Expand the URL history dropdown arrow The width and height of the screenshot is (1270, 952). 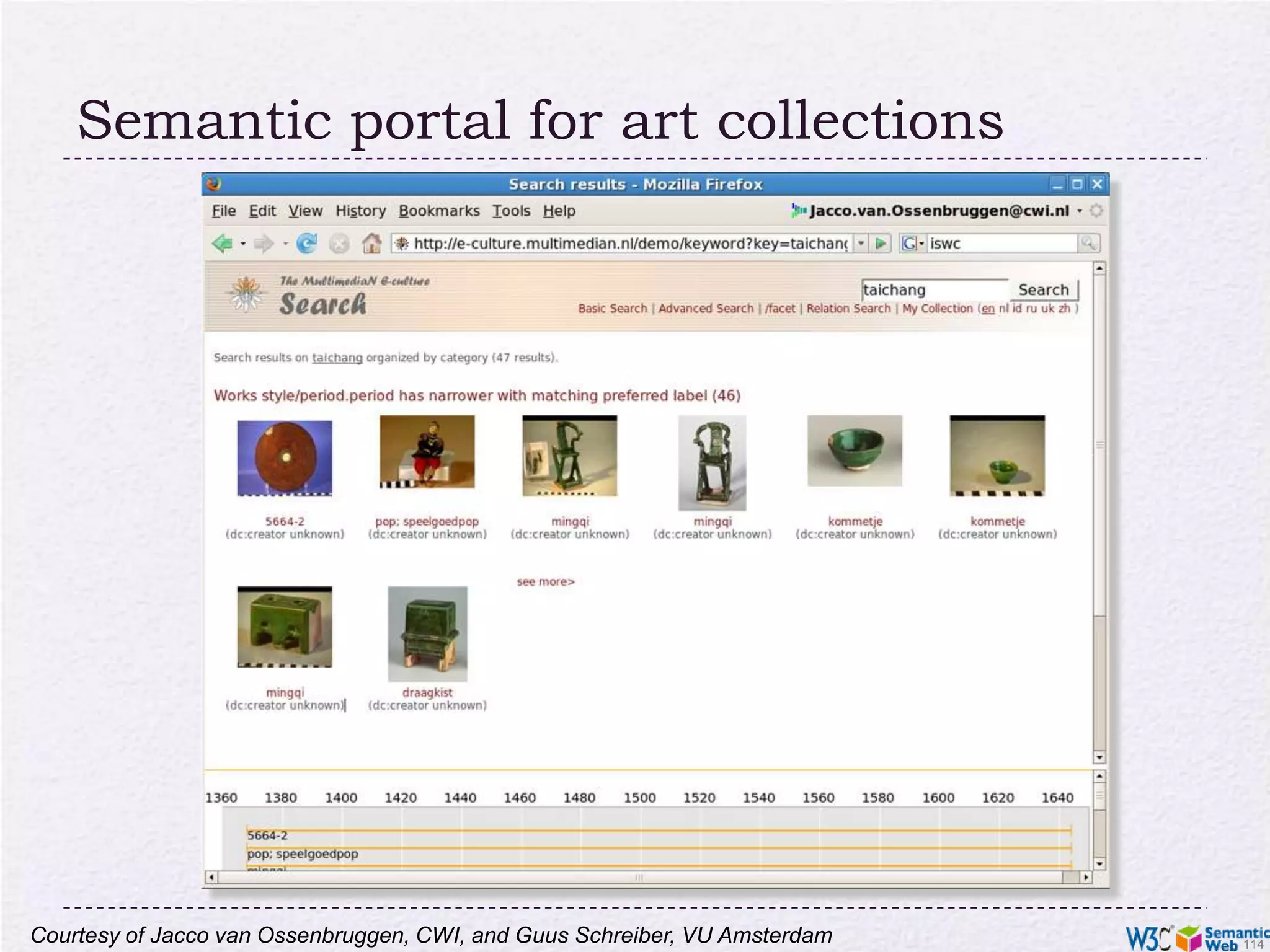click(x=861, y=244)
